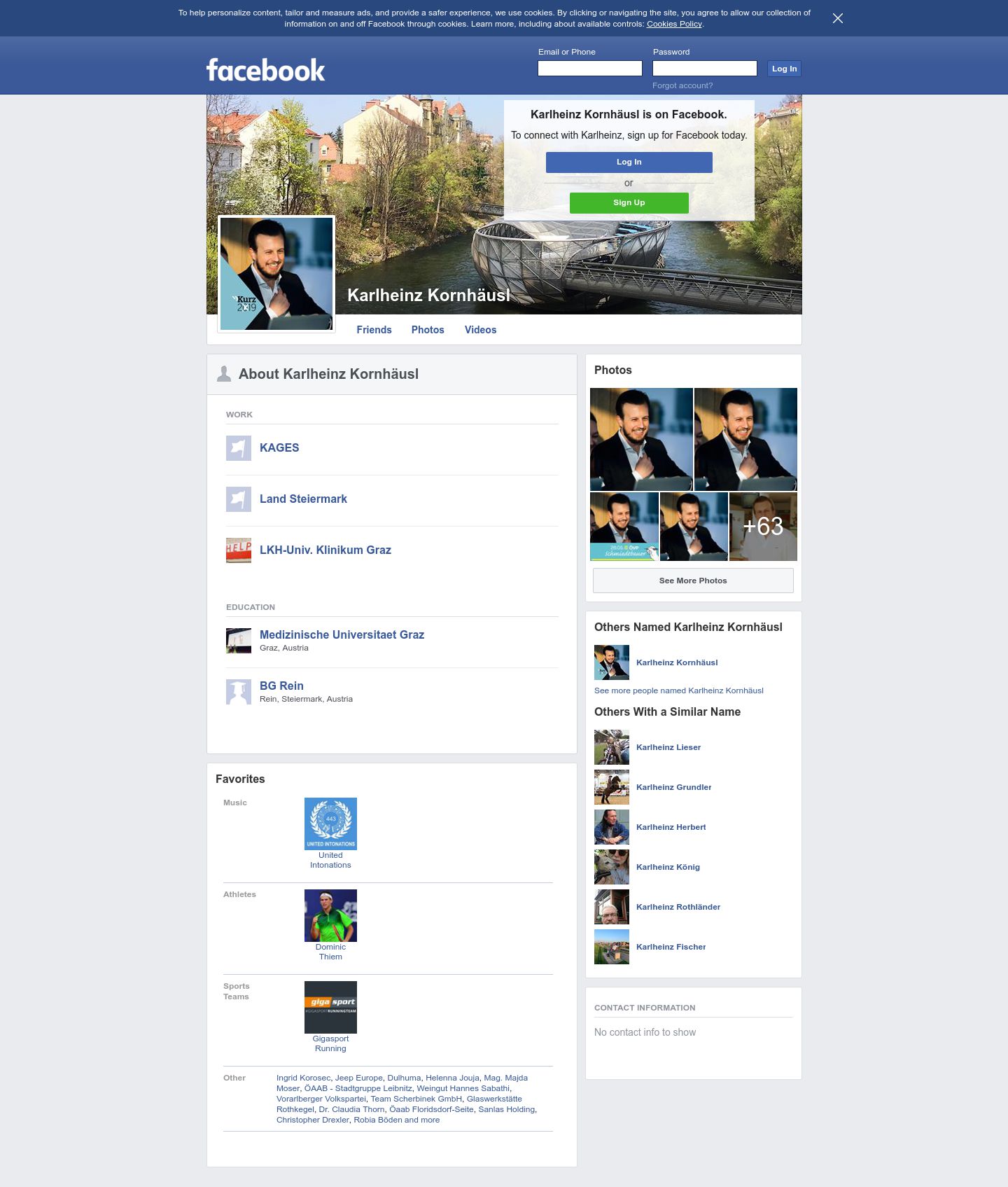Open Karlheinz König profile link
The height and width of the screenshot is (1187, 1008).
668,867
